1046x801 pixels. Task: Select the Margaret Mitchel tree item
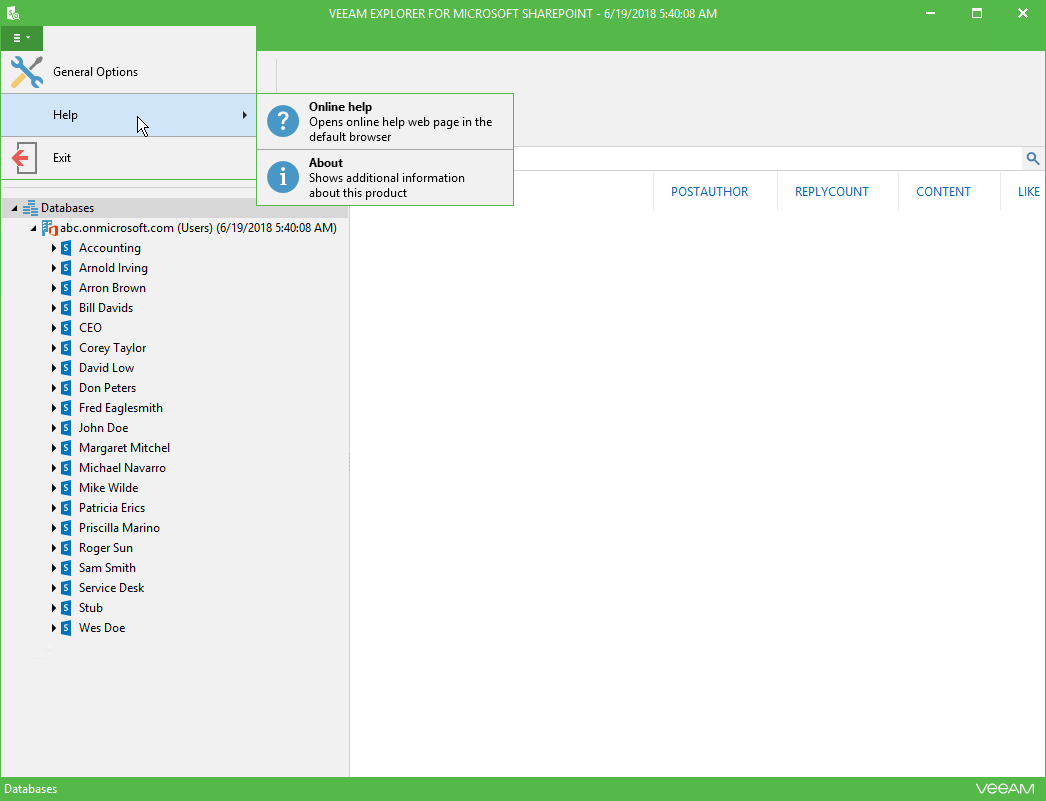[x=124, y=448]
